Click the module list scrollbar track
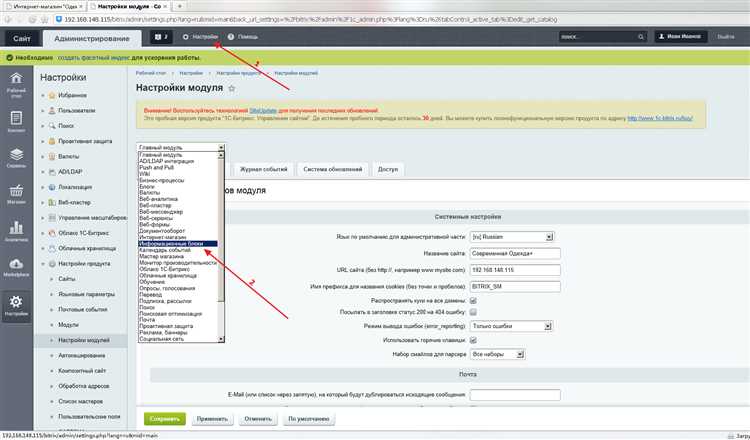 click(221, 320)
